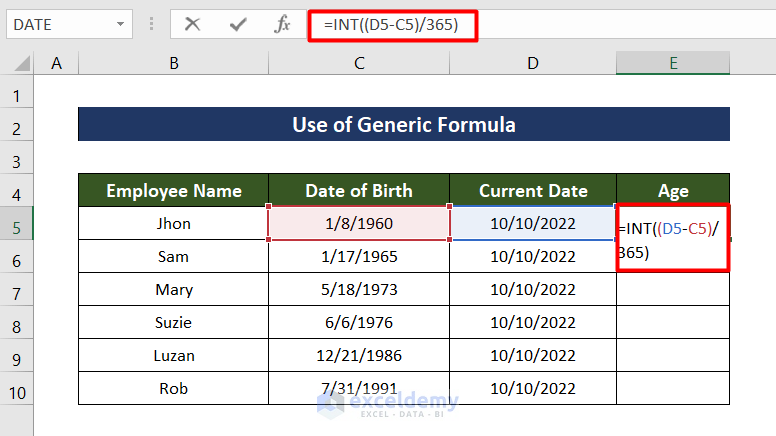Select column C header

tap(359, 63)
